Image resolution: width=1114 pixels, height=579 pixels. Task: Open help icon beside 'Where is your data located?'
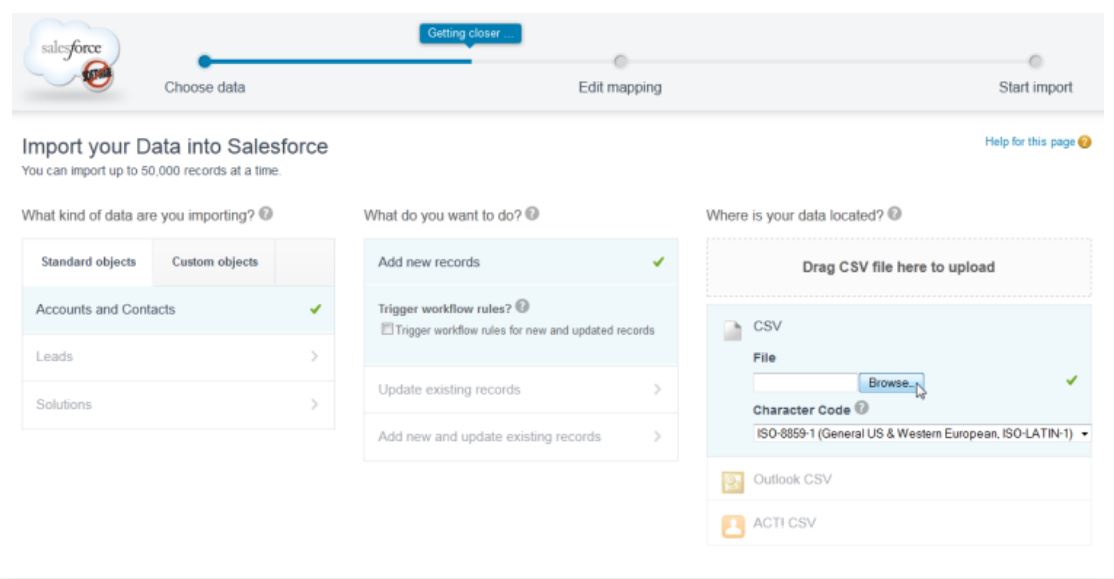pos(894,213)
